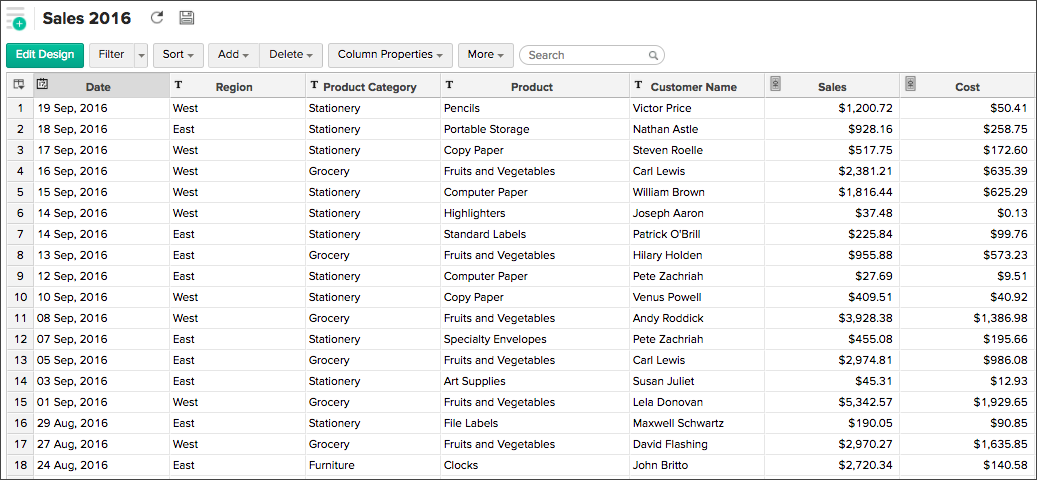Click the Sales column currency type icon
The image size is (1037, 480).
775,85
